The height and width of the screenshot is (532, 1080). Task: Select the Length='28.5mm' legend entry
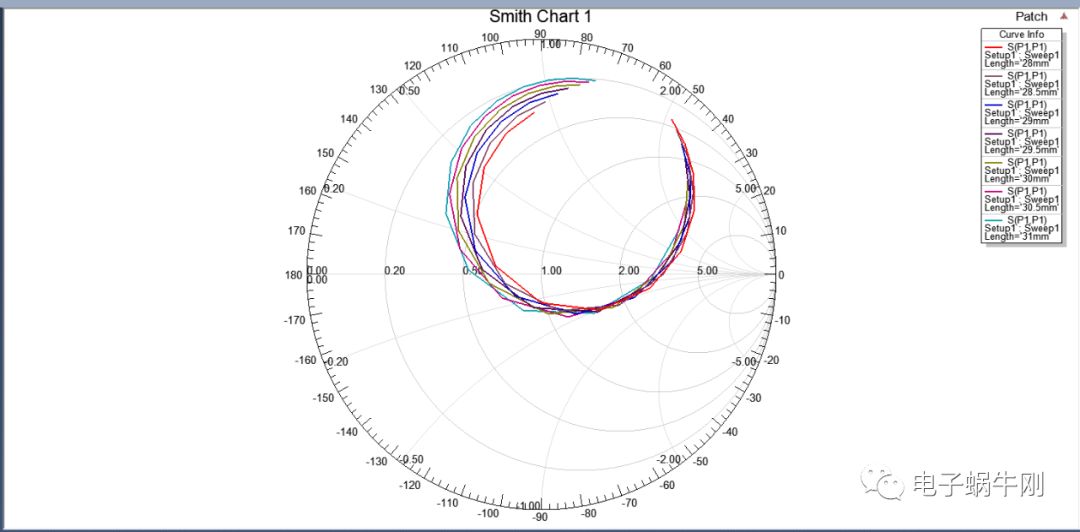pyautogui.click(x=1019, y=91)
